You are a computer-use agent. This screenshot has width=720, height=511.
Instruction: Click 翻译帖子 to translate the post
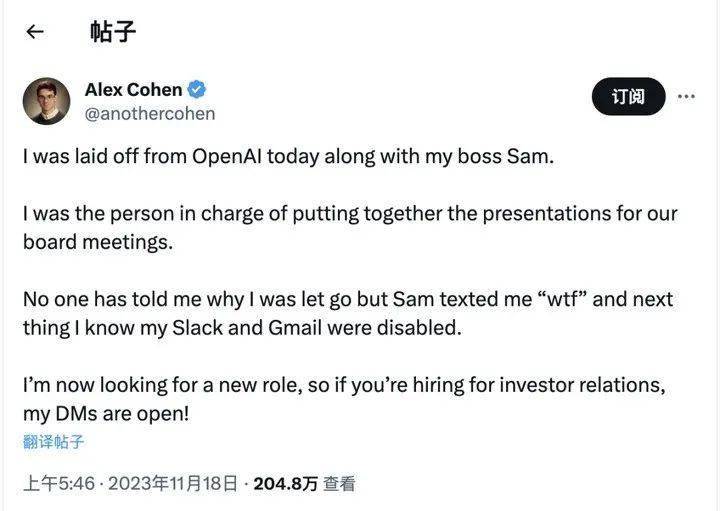(54, 441)
